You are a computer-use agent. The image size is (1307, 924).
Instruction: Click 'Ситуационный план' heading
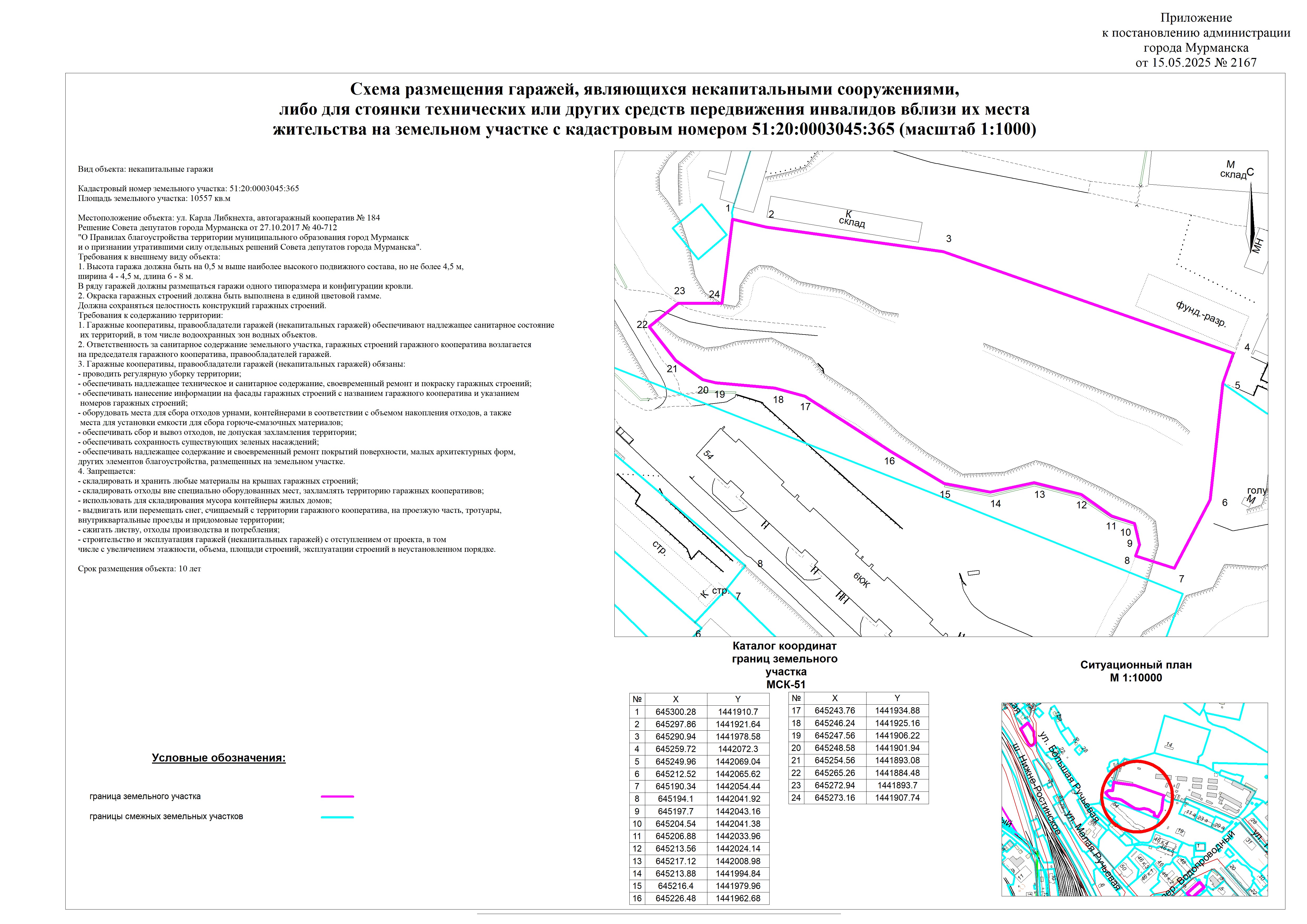point(1136,665)
